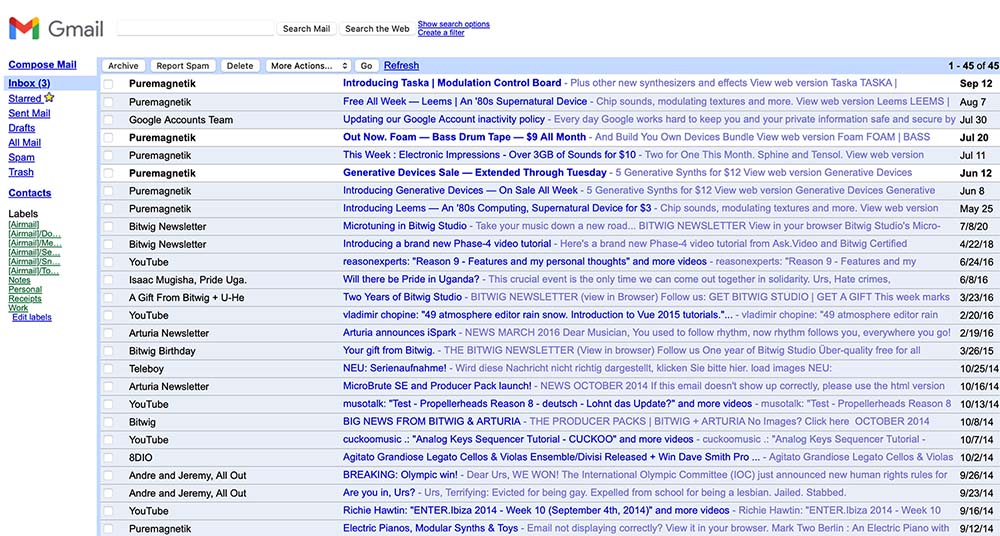The height and width of the screenshot is (536, 1000).
Task: Open the 1 - 45 of 45 message count
Action: click(973, 66)
